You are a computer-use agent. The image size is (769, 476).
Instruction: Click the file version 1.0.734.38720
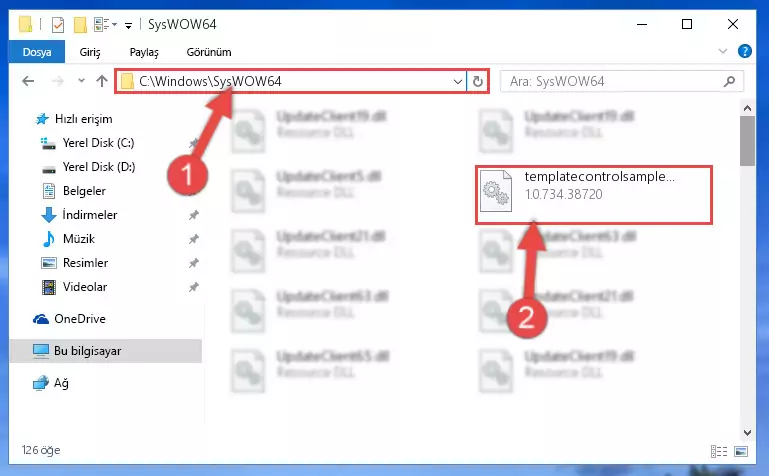tap(564, 194)
